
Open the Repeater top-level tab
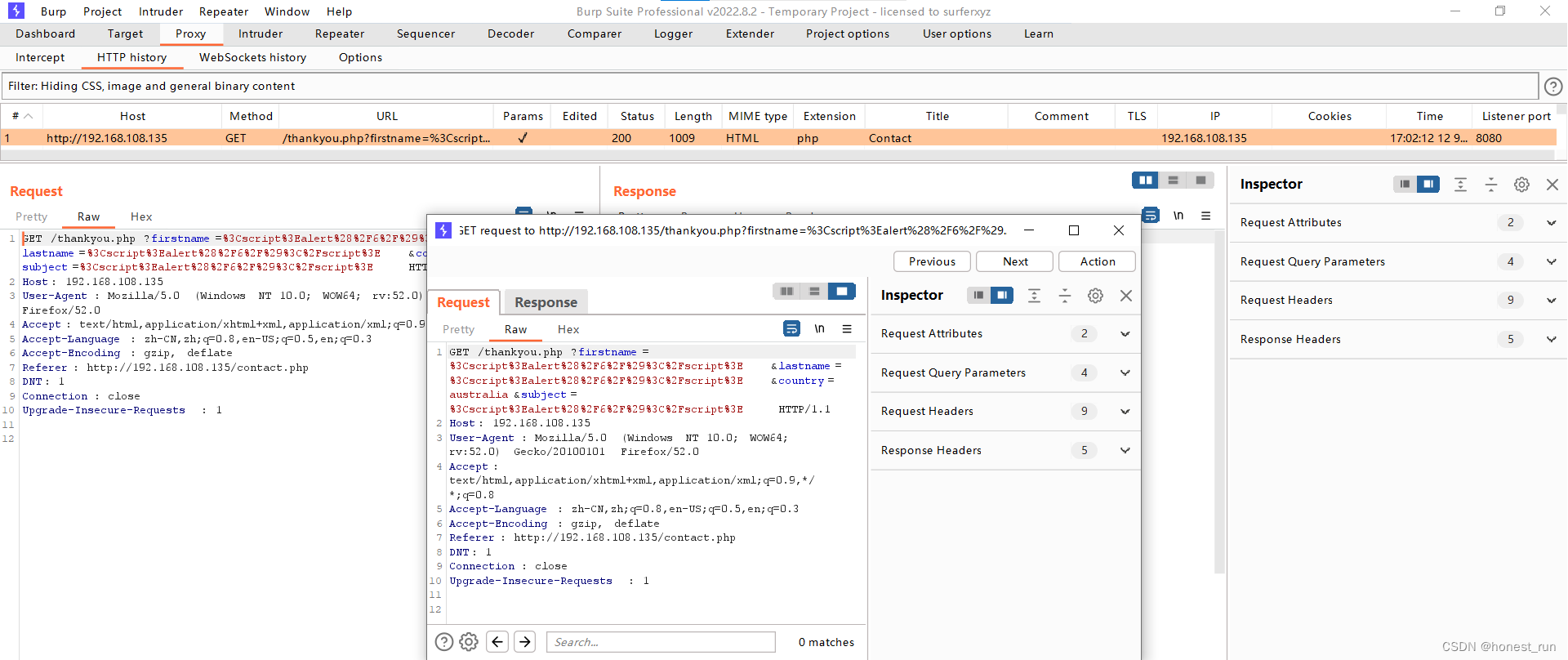[x=340, y=33]
